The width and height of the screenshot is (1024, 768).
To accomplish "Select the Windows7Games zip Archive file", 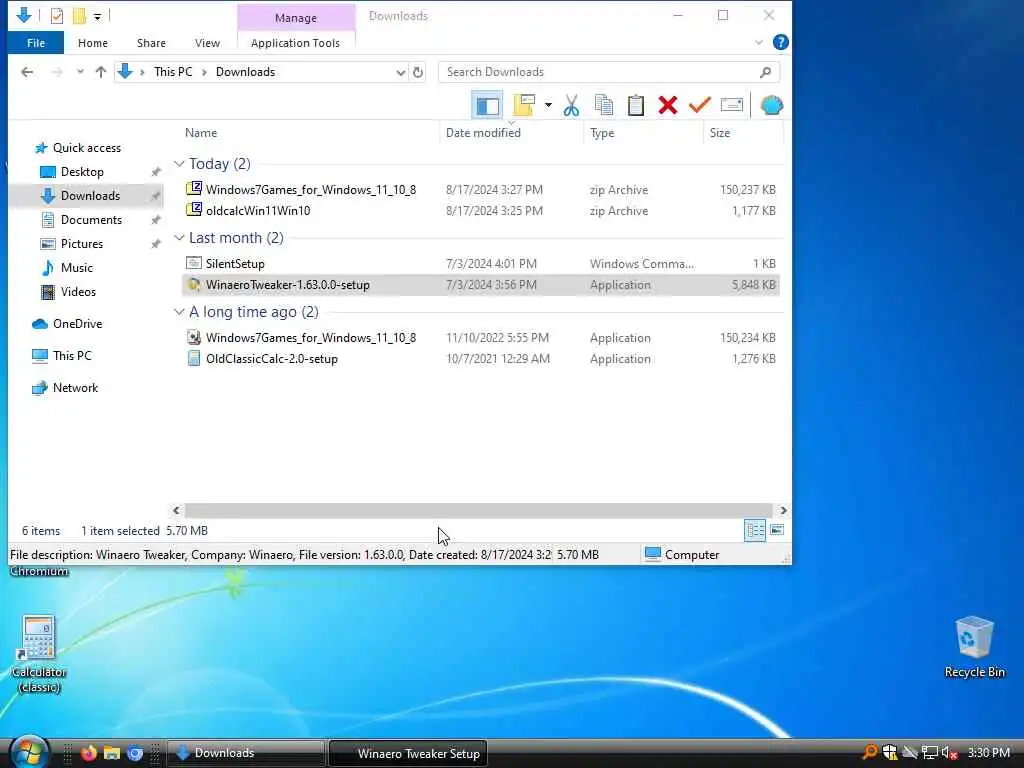I will click(x=481, y=189).
